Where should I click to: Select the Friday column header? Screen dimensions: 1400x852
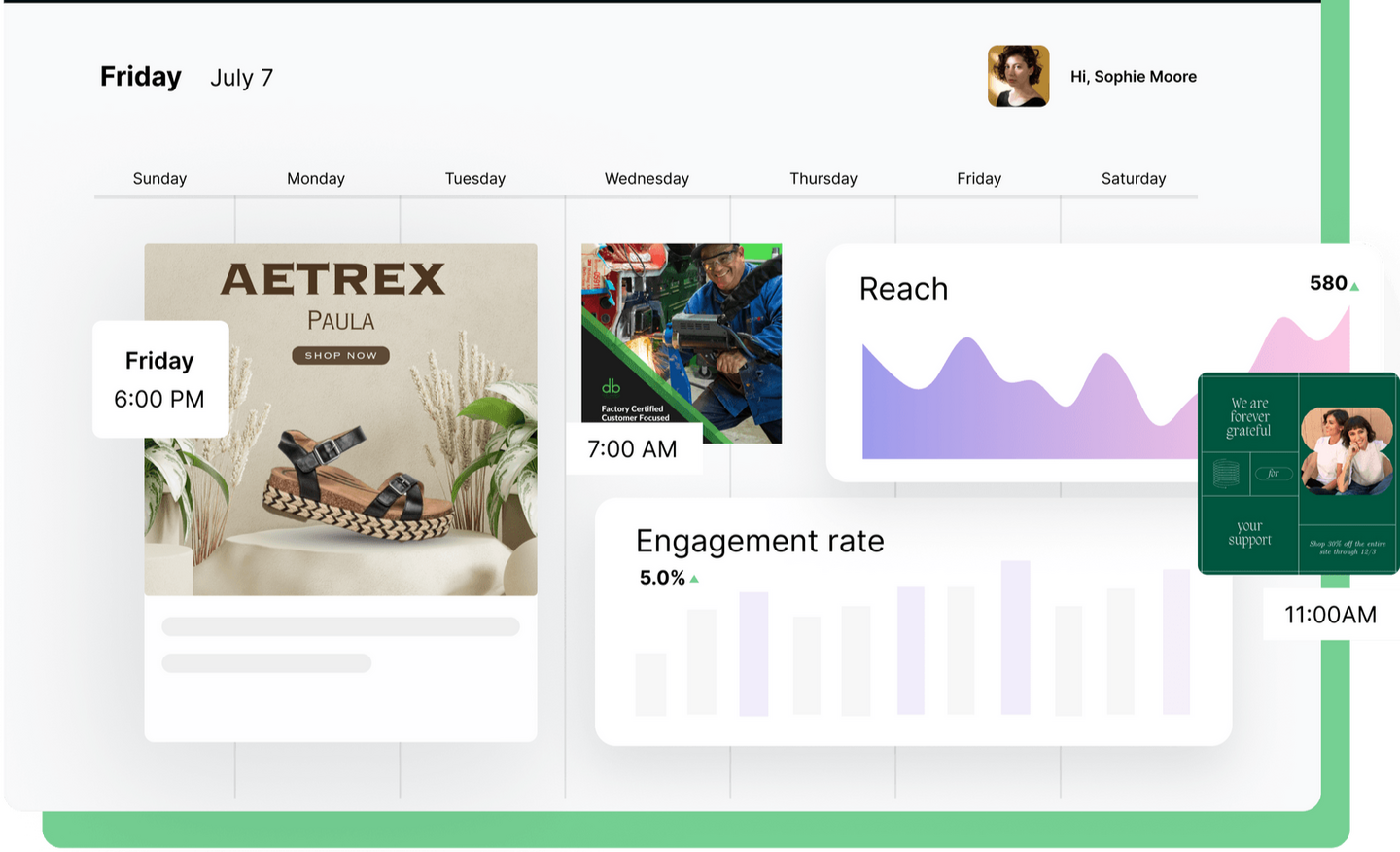point(979,178)
